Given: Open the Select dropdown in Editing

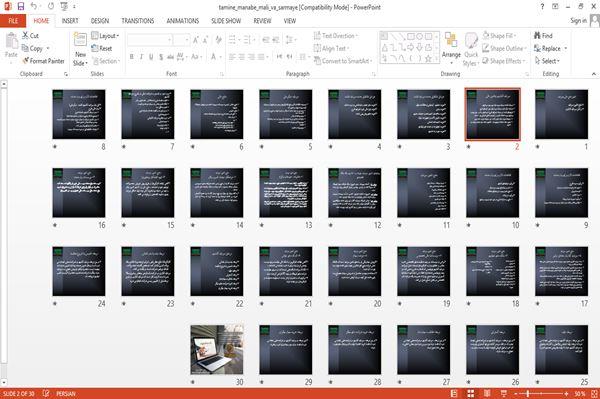Looking at the screenshot, I should 548,61.
